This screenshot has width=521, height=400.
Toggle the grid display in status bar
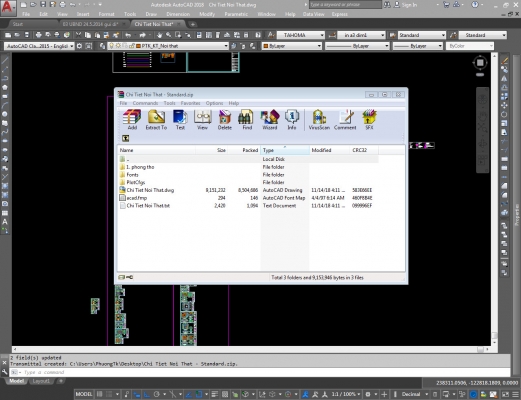100,394
